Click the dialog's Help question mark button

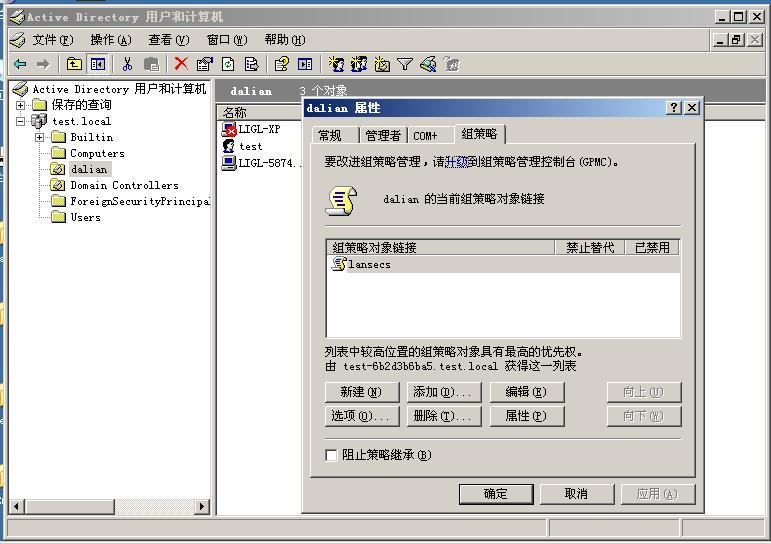click(673, 108)
